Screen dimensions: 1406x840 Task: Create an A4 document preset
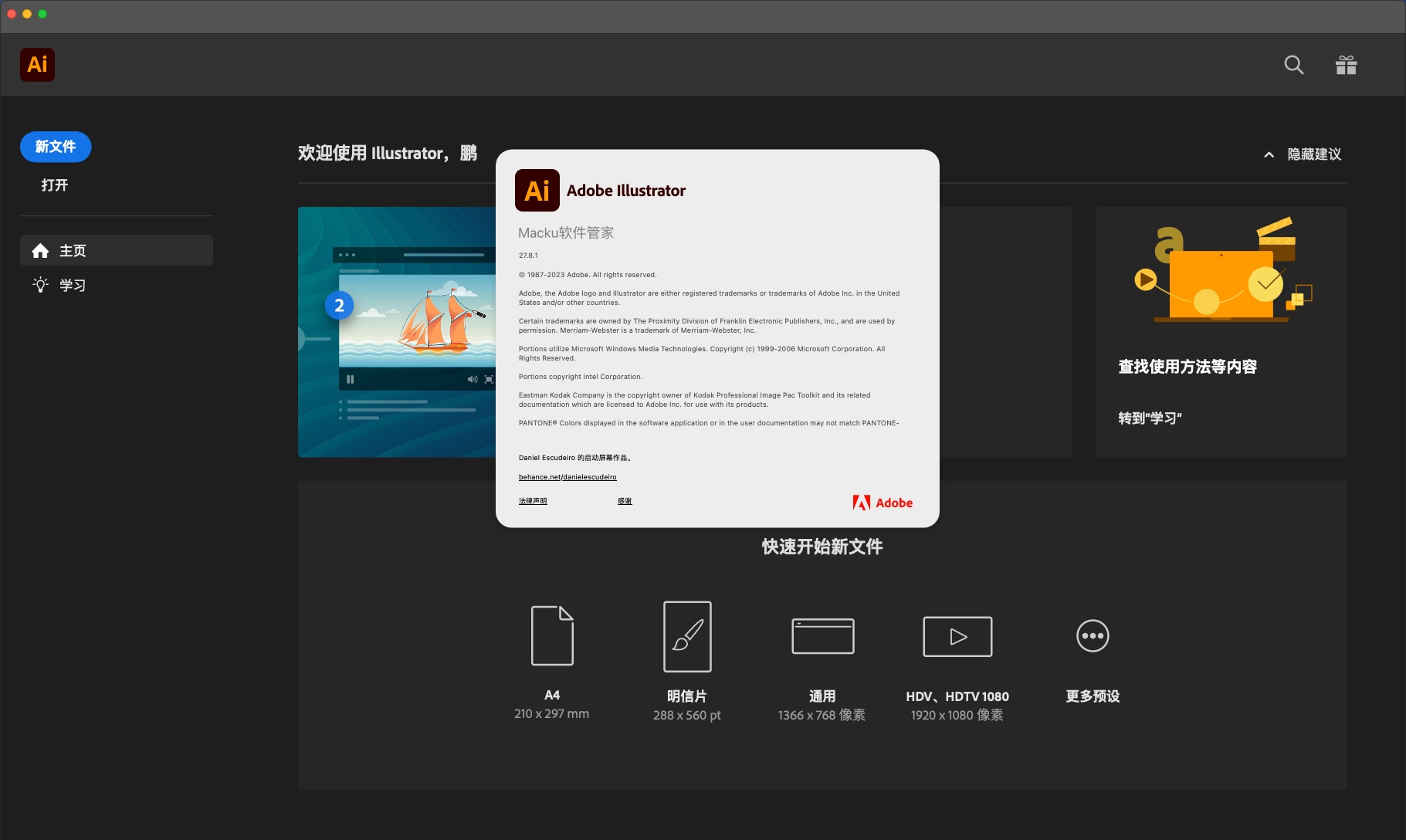click(552, 635)
